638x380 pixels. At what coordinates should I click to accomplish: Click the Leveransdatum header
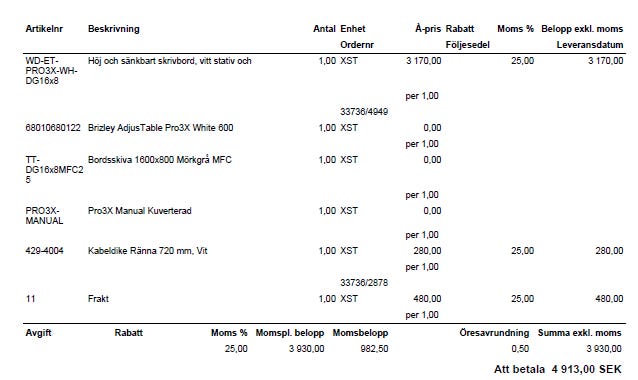pos(590,45)
